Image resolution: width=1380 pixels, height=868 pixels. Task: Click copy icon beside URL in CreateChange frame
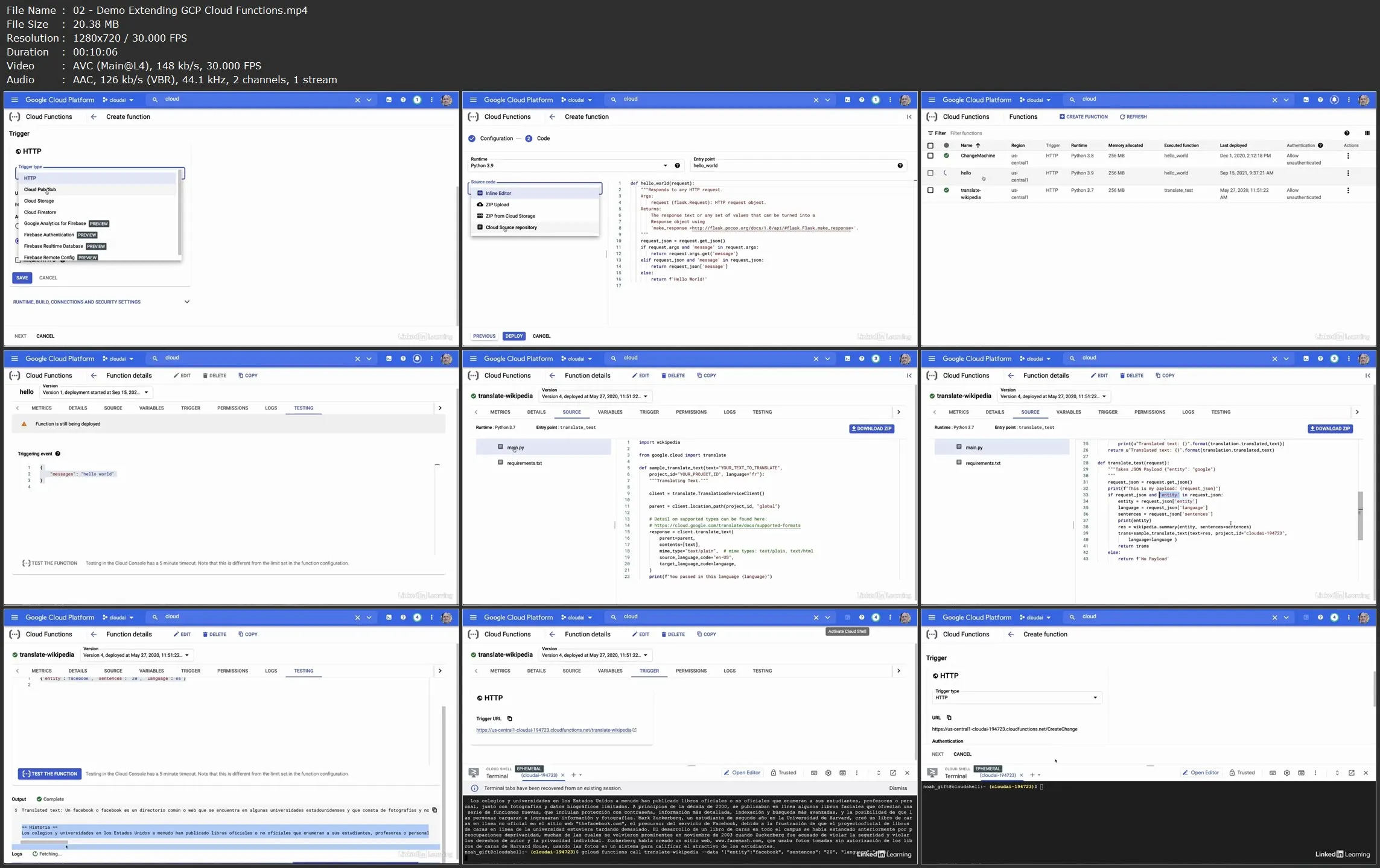(949, 718)
